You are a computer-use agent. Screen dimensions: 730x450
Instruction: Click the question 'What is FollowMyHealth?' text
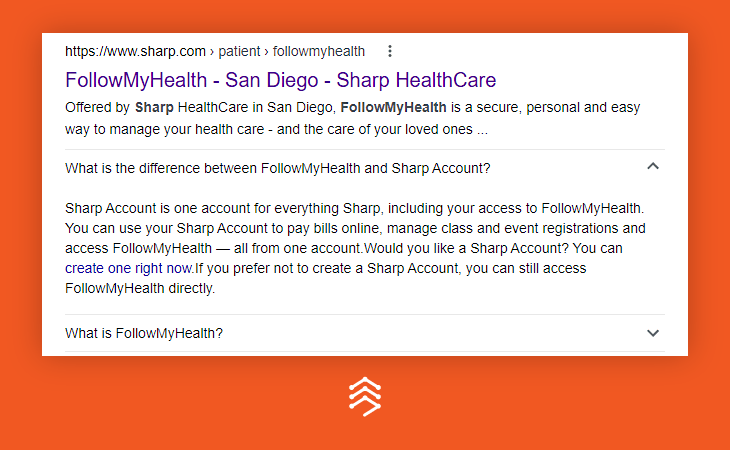pyautogui.click(x=144, y=333)
